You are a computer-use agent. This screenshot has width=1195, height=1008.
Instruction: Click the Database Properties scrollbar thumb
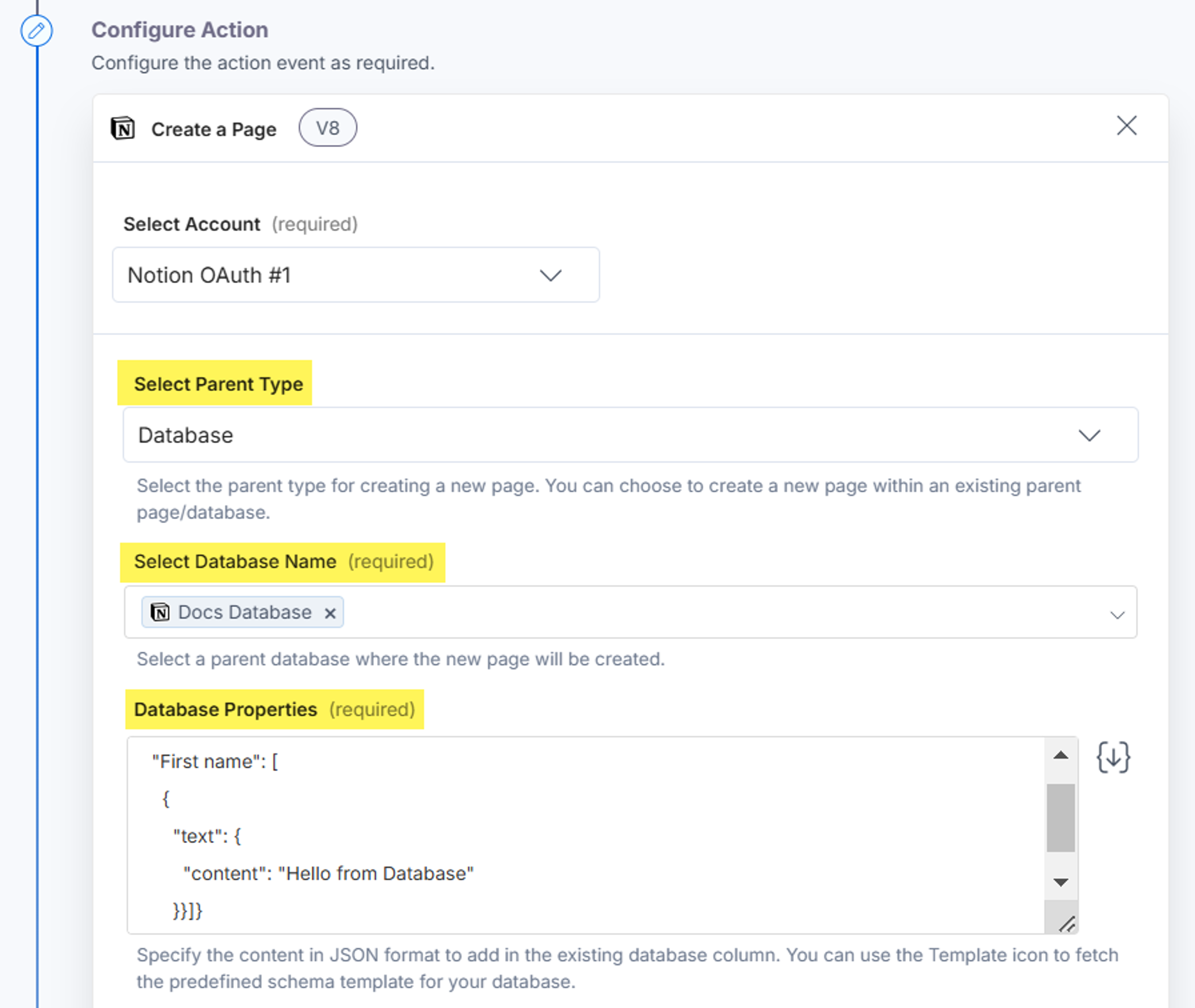1061,818
